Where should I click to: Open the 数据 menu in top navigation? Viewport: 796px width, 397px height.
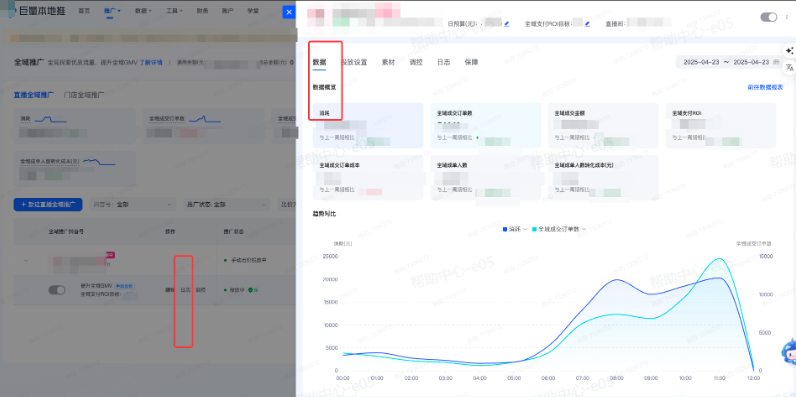point(143,11)
